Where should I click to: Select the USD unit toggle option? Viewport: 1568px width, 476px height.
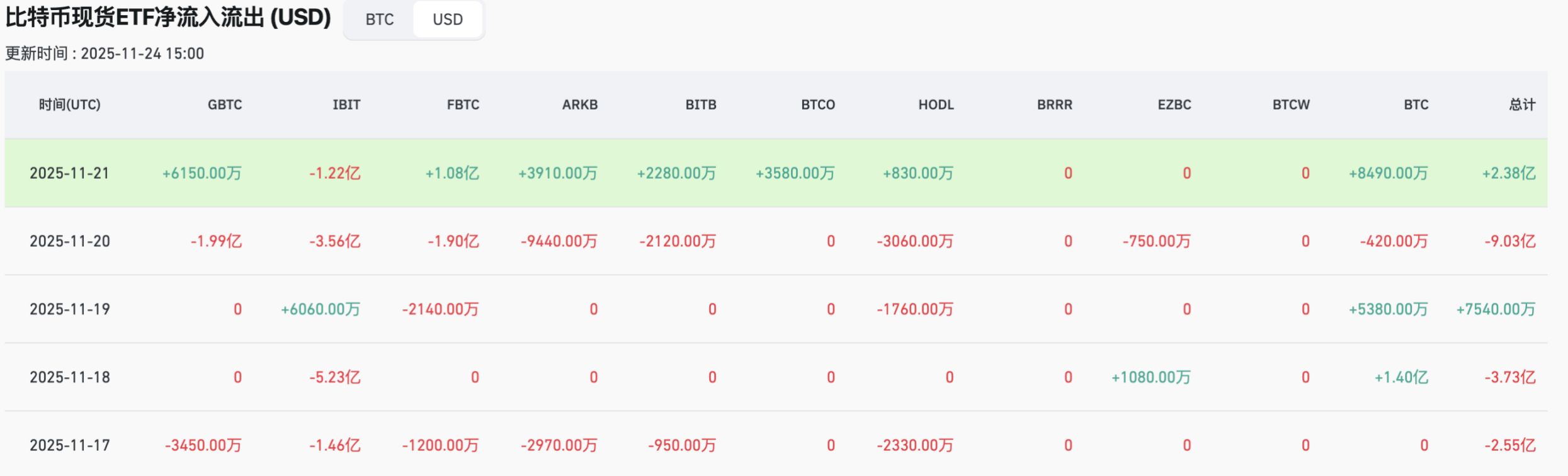click(447, 20)
